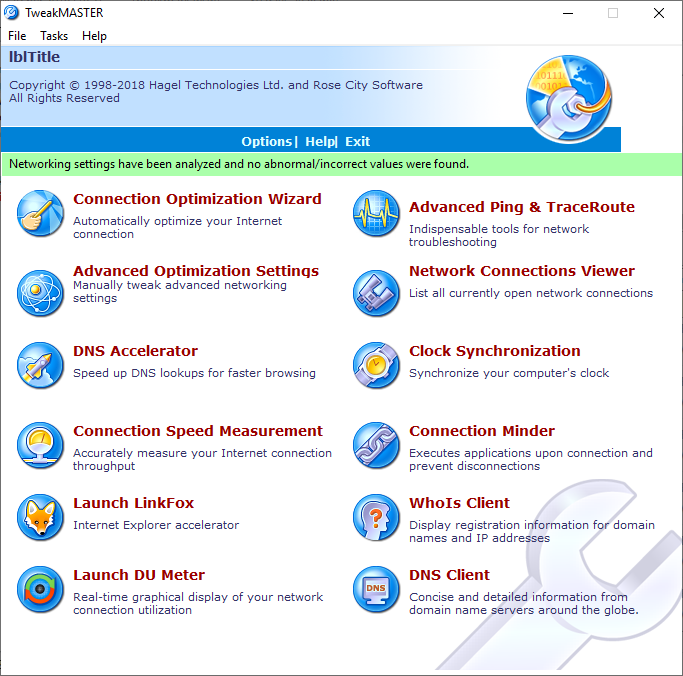The width and height of the screenshot is (683, 676).
Task: Close the TweakMASTER window
Action: [659, 13]
